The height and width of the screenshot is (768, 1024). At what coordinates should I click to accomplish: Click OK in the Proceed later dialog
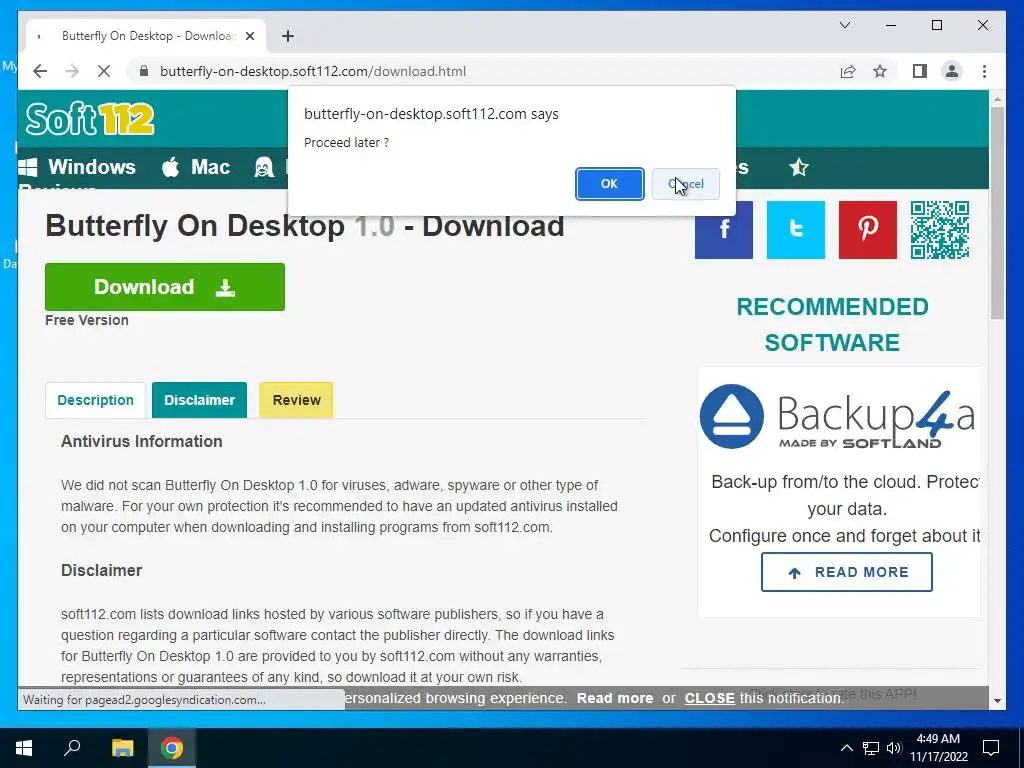tap(609, 184)
